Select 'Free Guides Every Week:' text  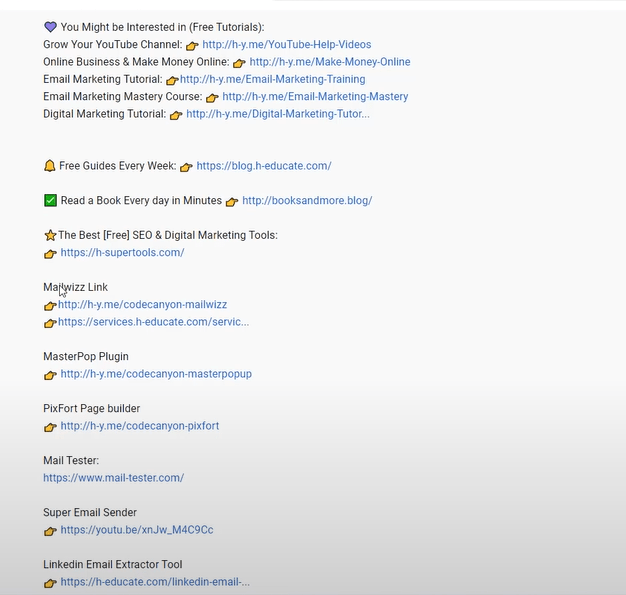point(117,166)
